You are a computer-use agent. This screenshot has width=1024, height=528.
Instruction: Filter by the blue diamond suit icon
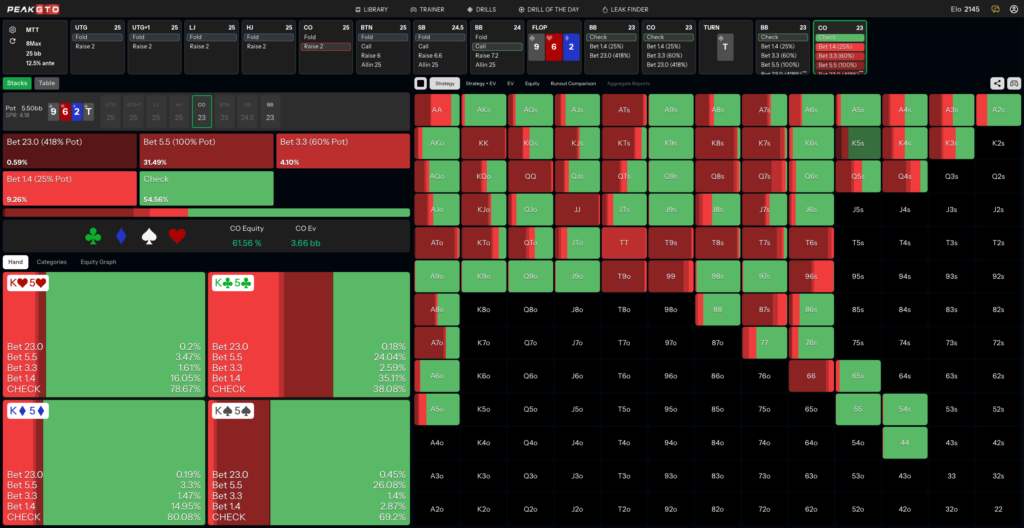121,236
